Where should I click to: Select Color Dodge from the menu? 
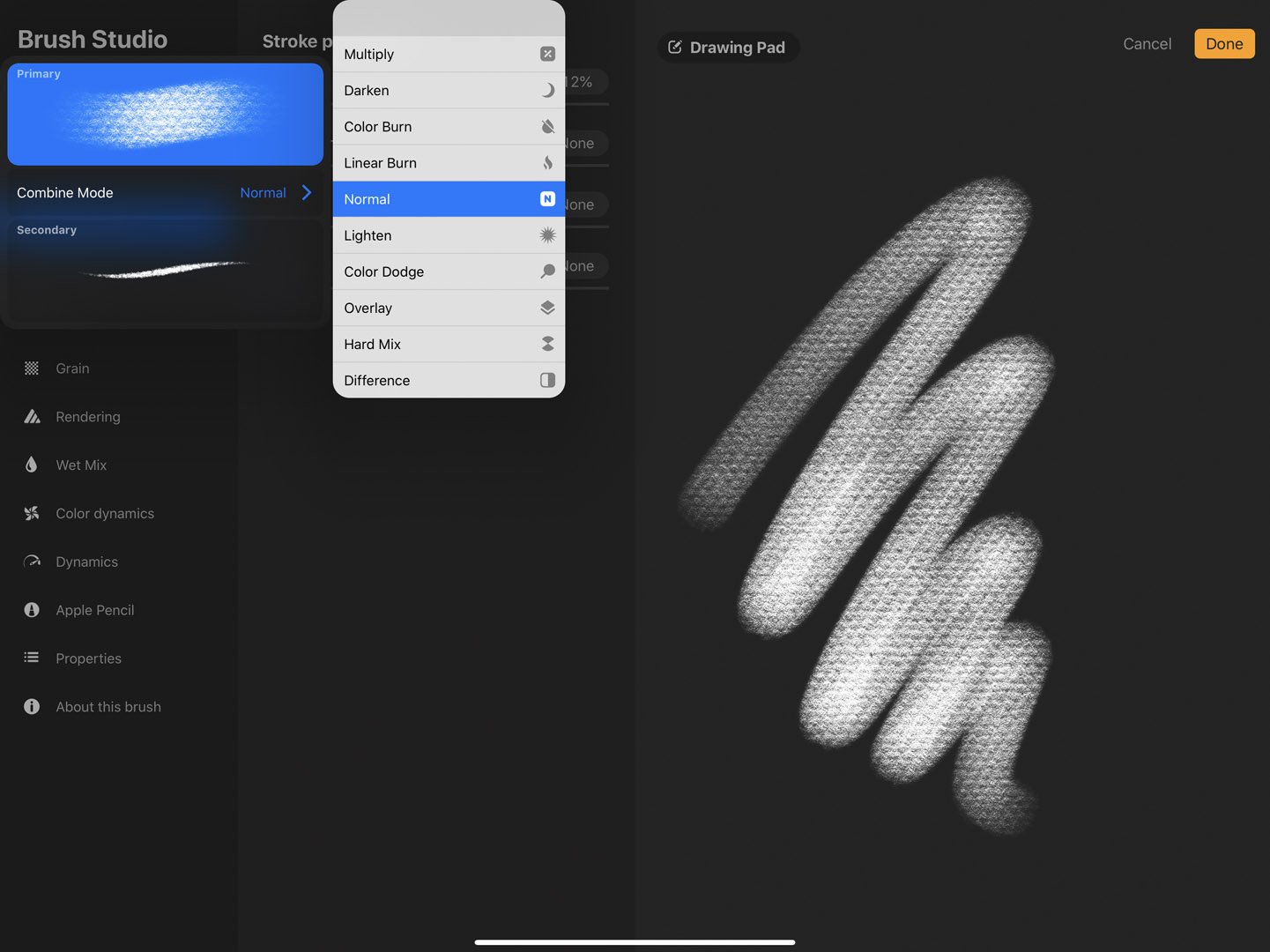pyautogui.click(x=448, y=271)
